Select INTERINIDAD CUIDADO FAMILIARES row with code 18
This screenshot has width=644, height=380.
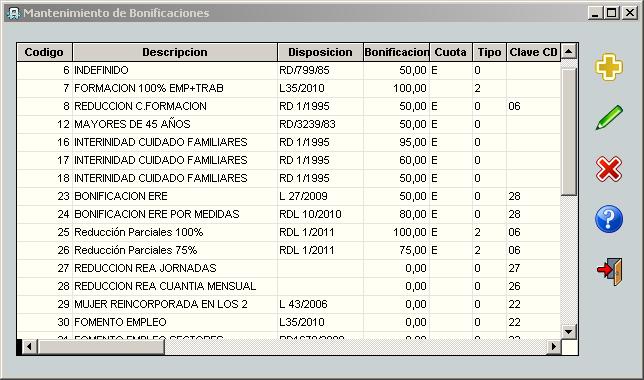click(x=289, y=178)
